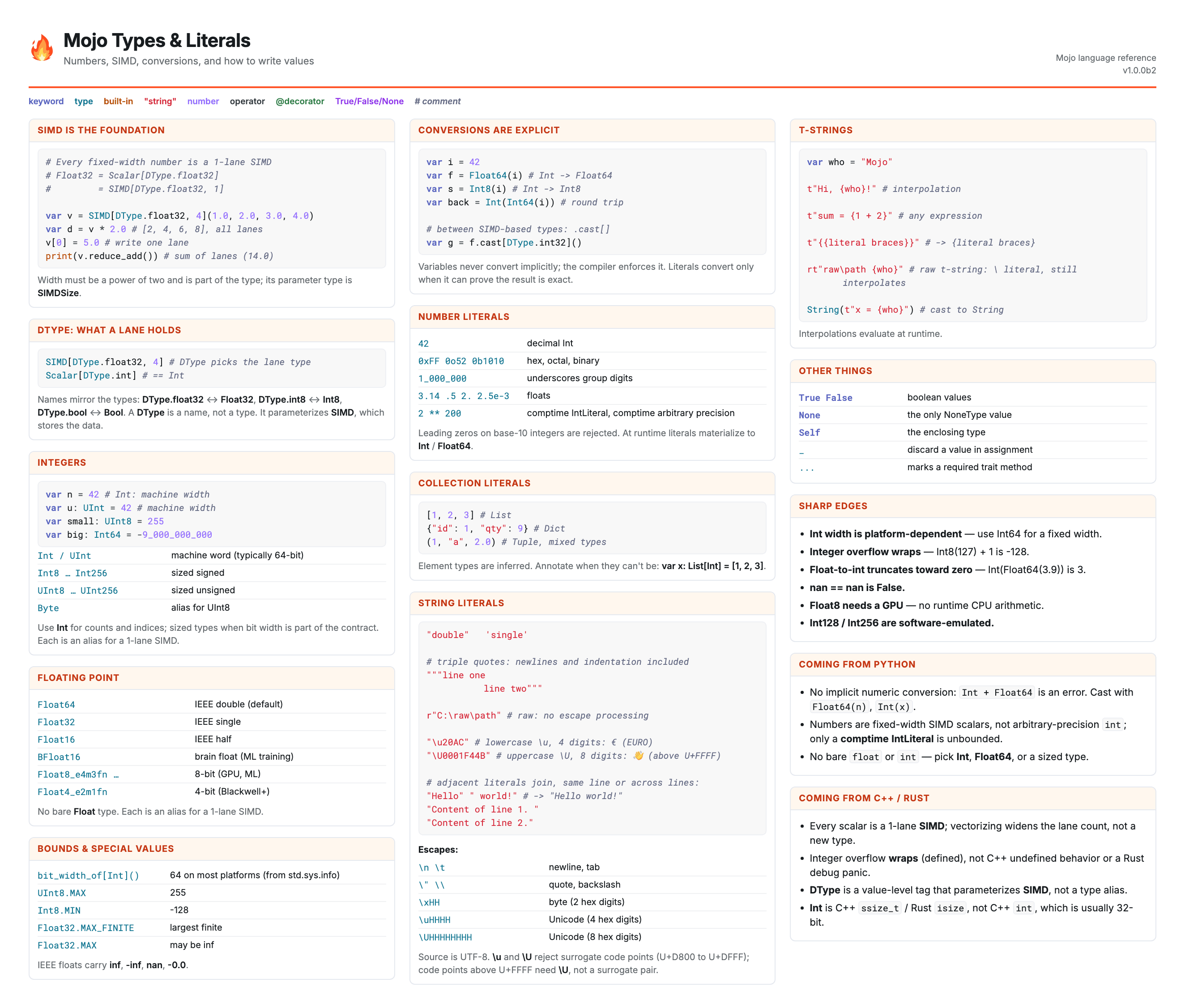
Task: Select the "@decorator" legend label
Action: click(x=299, y=101)
